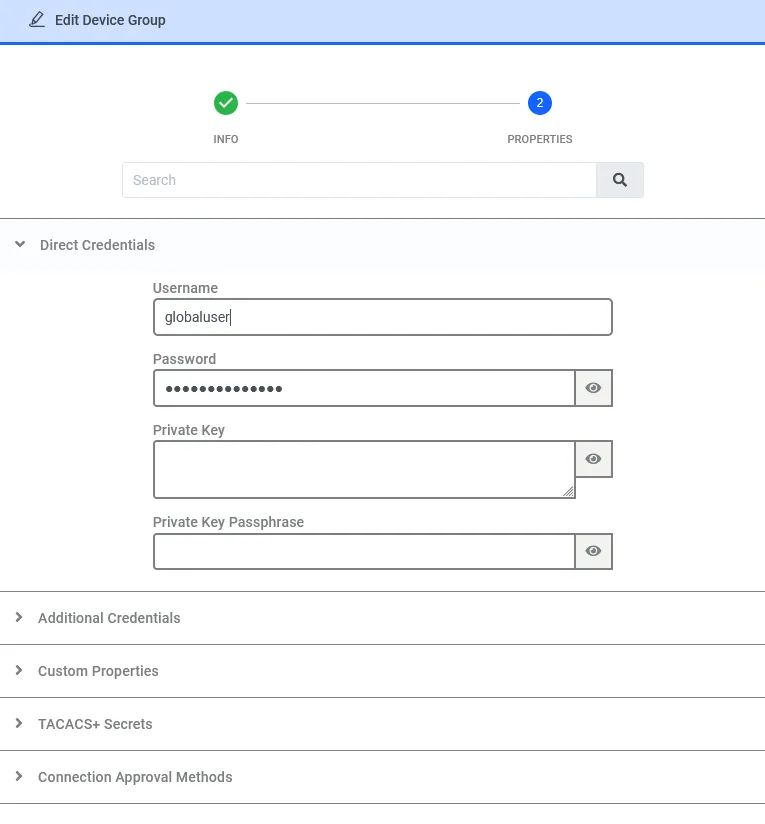The height and width of the screenshot is (824, 765).
Task: Reveal the Private Key contents
Action: pyautogui.click(x=593, y=459)
